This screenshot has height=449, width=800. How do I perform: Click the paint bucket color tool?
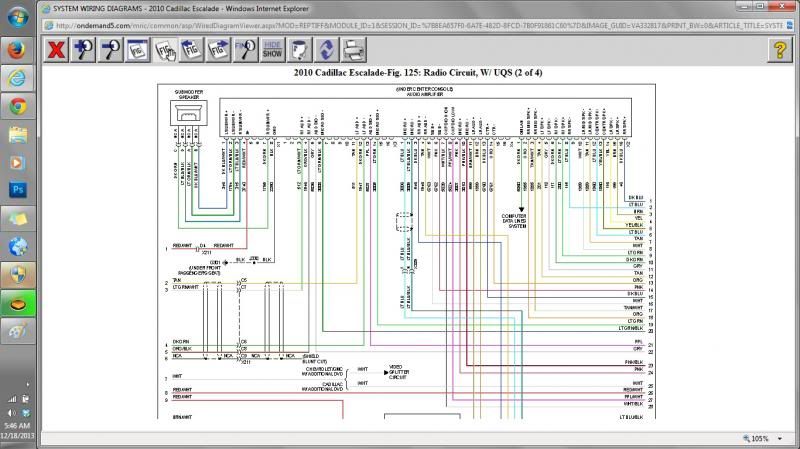[x=299, y=50]
